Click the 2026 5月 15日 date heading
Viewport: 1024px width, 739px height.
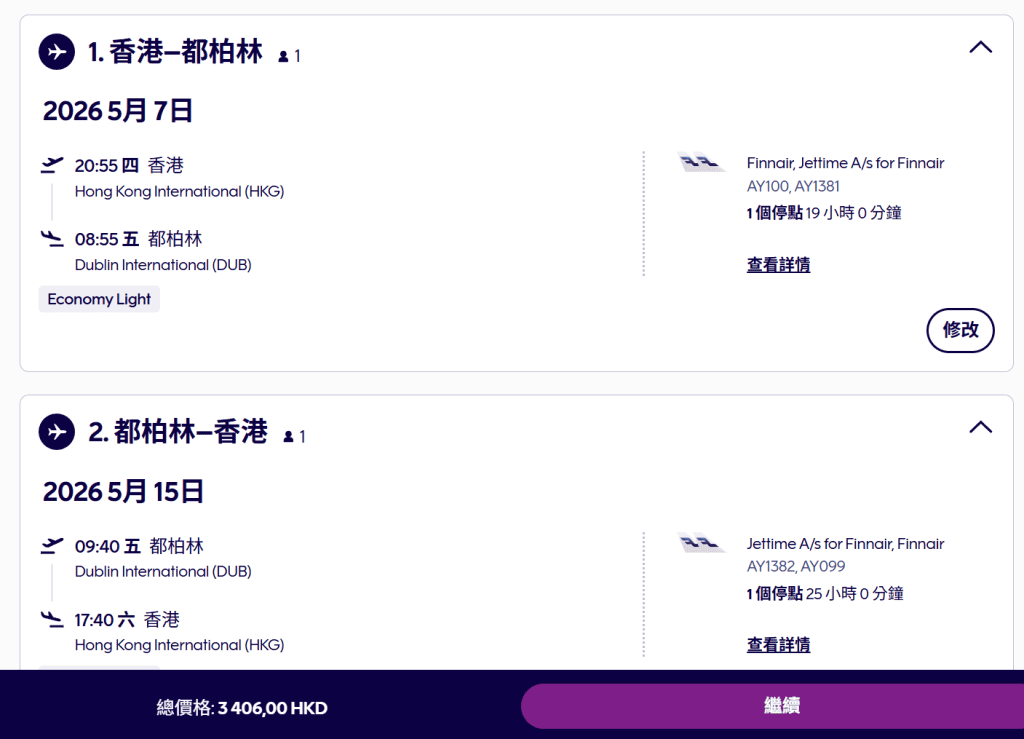coord(124,491)
